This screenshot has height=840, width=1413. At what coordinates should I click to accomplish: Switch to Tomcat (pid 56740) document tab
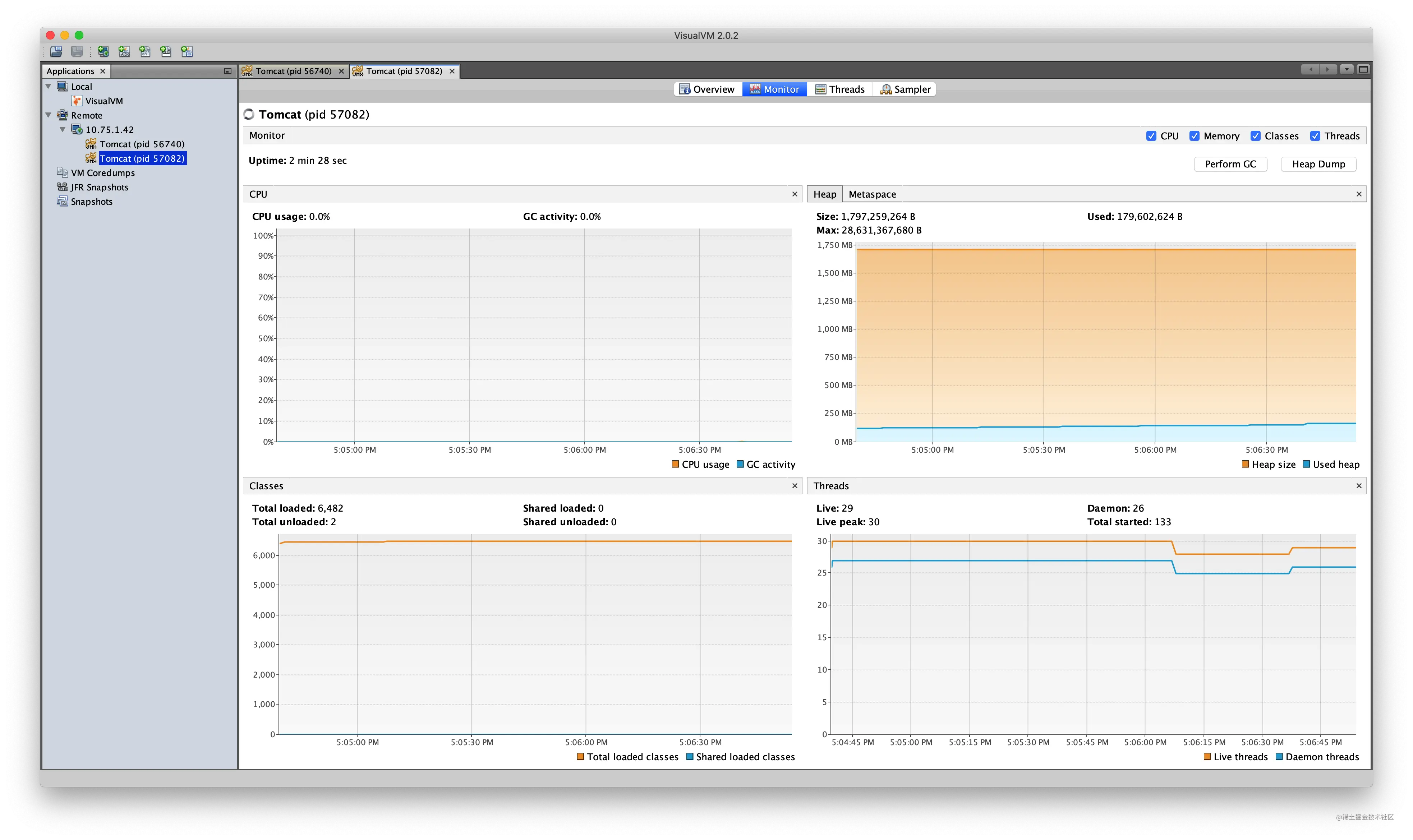pos(293,71)
